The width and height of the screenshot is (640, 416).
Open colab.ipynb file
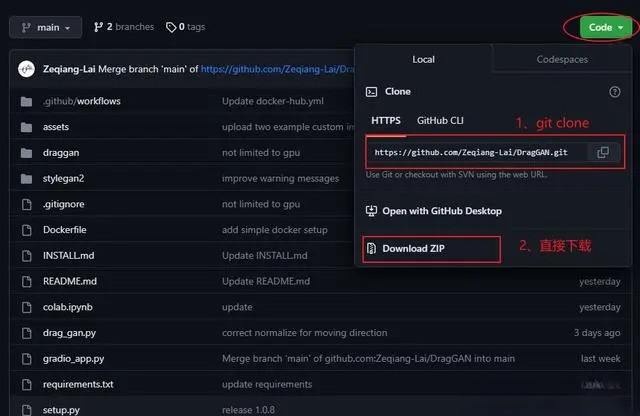tap(68, 307)
